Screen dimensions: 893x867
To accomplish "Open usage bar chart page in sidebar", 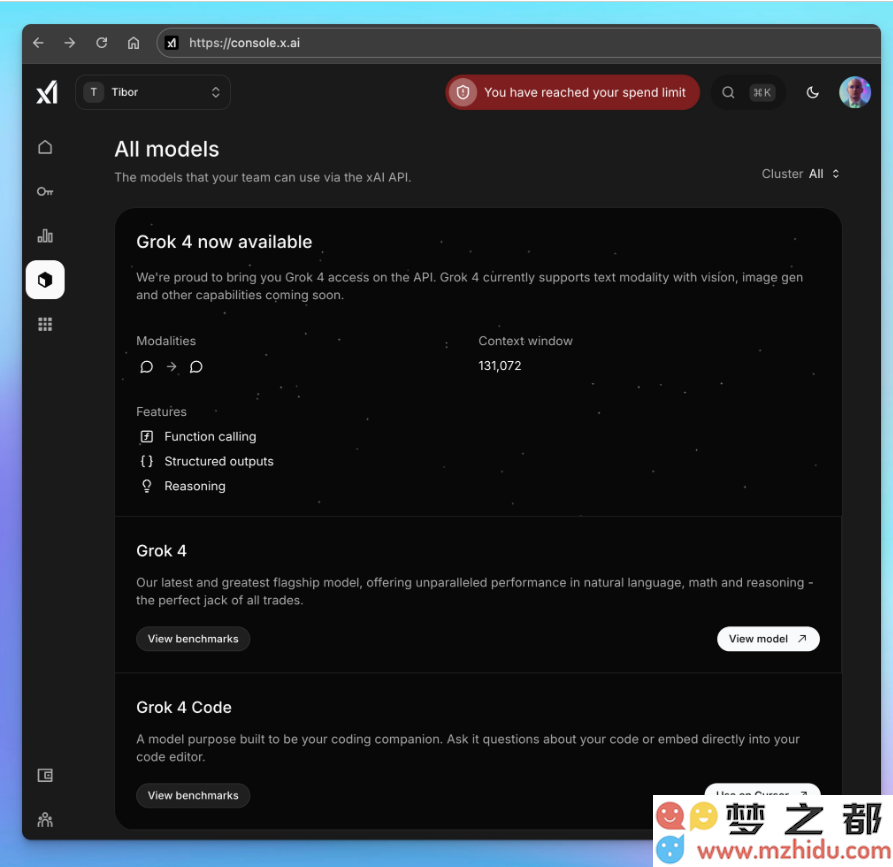I will coord(45,236).
